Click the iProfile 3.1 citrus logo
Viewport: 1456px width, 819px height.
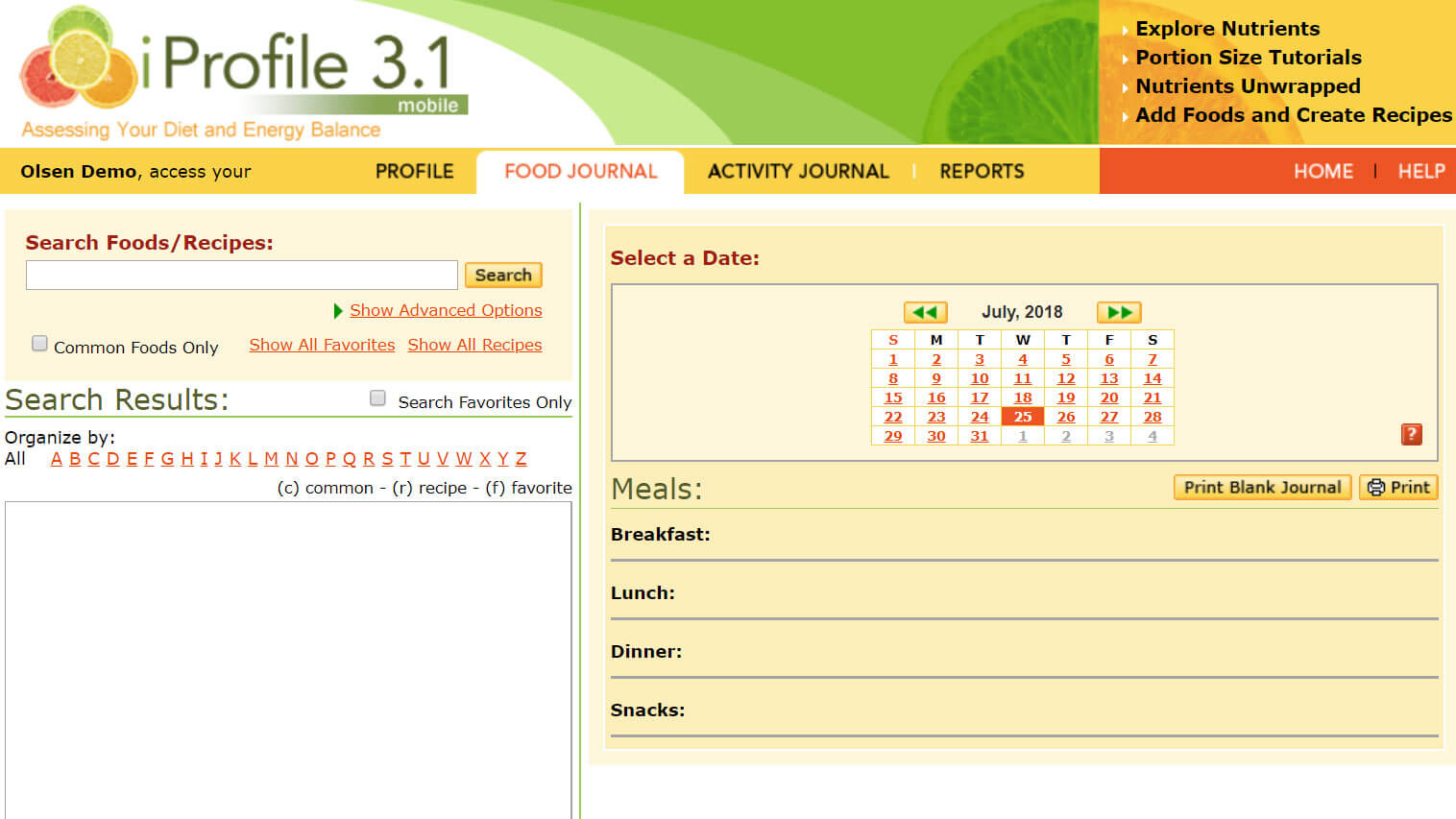click(78, 60)
